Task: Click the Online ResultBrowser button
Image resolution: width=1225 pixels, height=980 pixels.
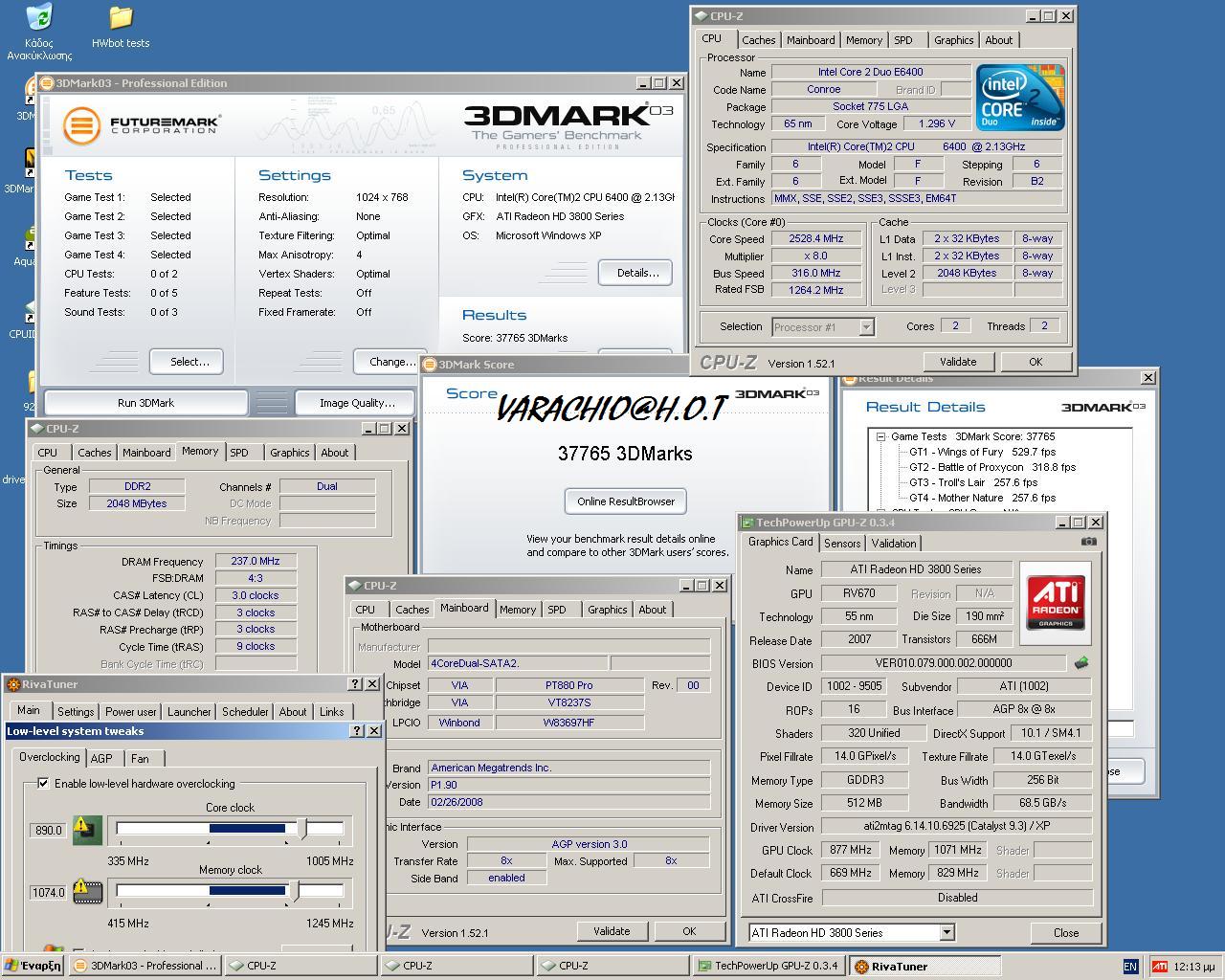Action: click(626, 501)
